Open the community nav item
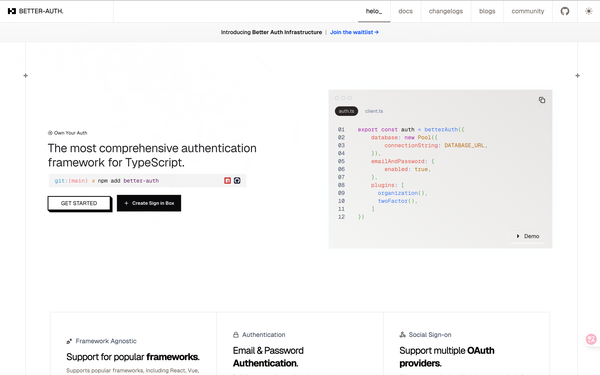600x375 pixels. pos(528,11)
